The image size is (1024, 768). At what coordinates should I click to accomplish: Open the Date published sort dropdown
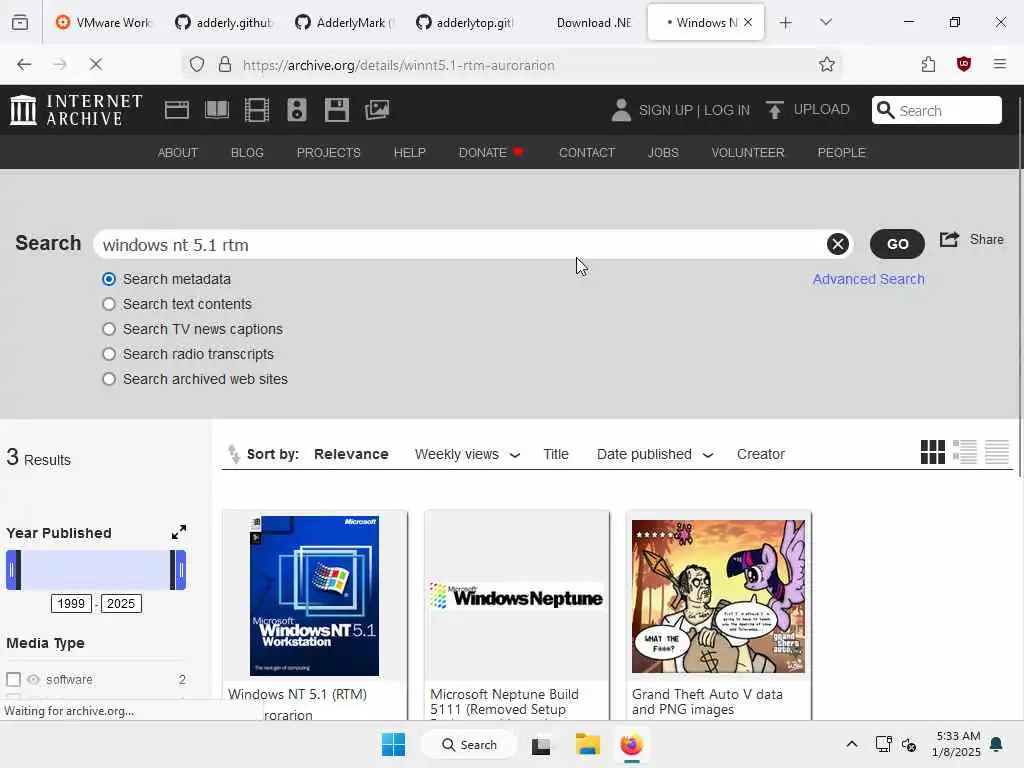(655, 454)
